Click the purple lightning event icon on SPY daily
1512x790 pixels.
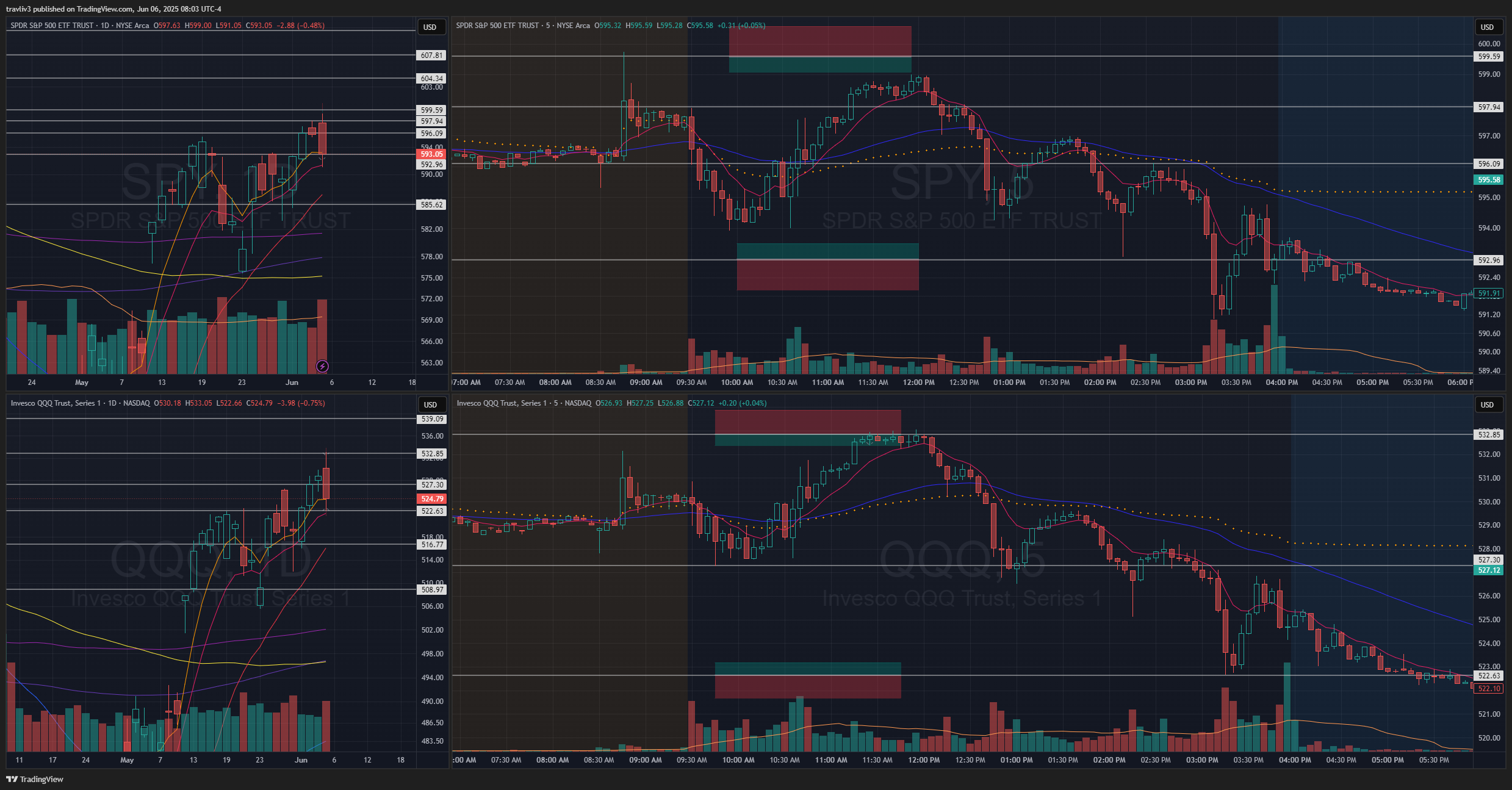click(x=322, y=366)
